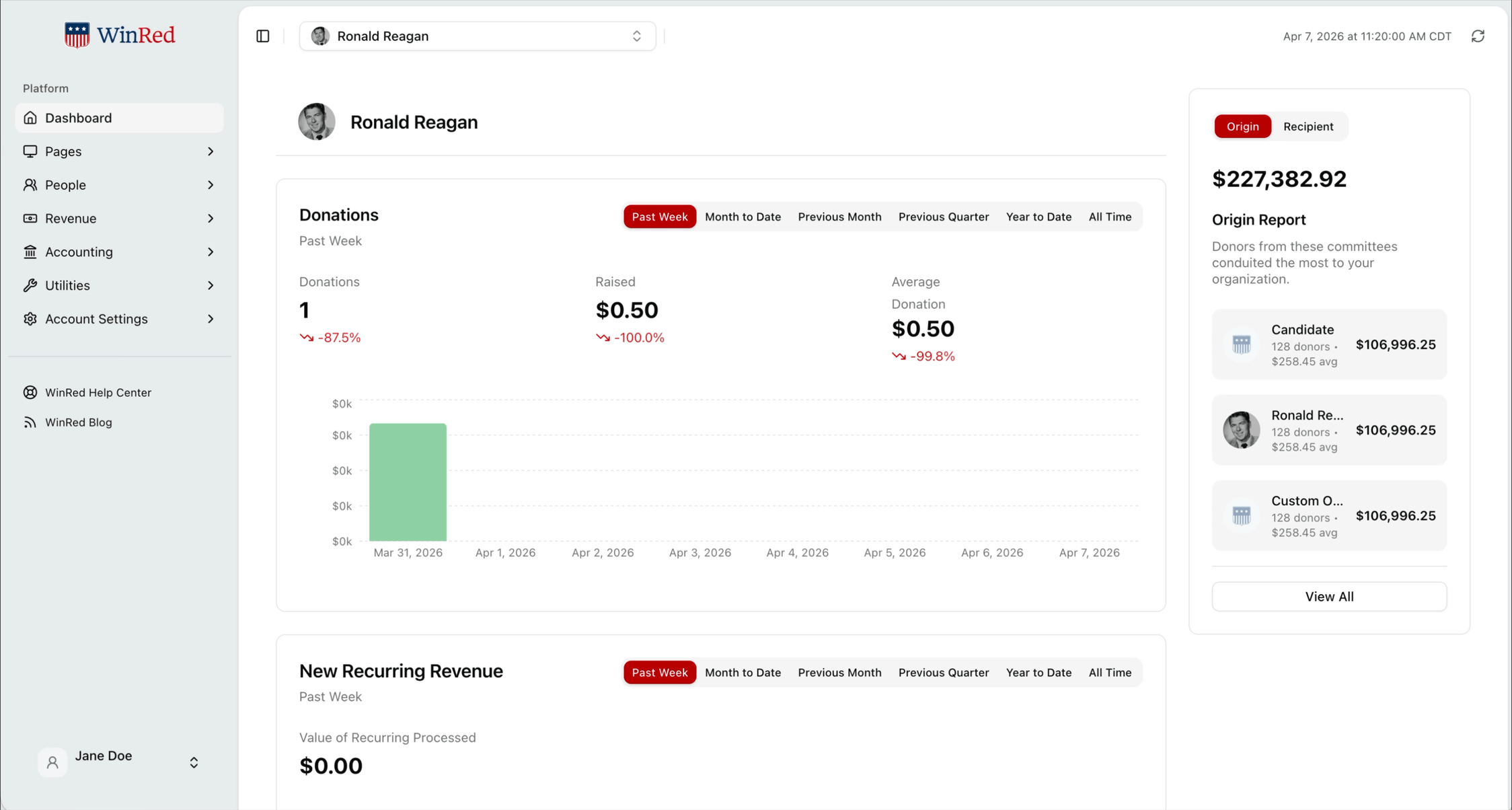Screen dimensions: 1512x810
Task: Select Past Week in Donations
Action: [659, 217]
